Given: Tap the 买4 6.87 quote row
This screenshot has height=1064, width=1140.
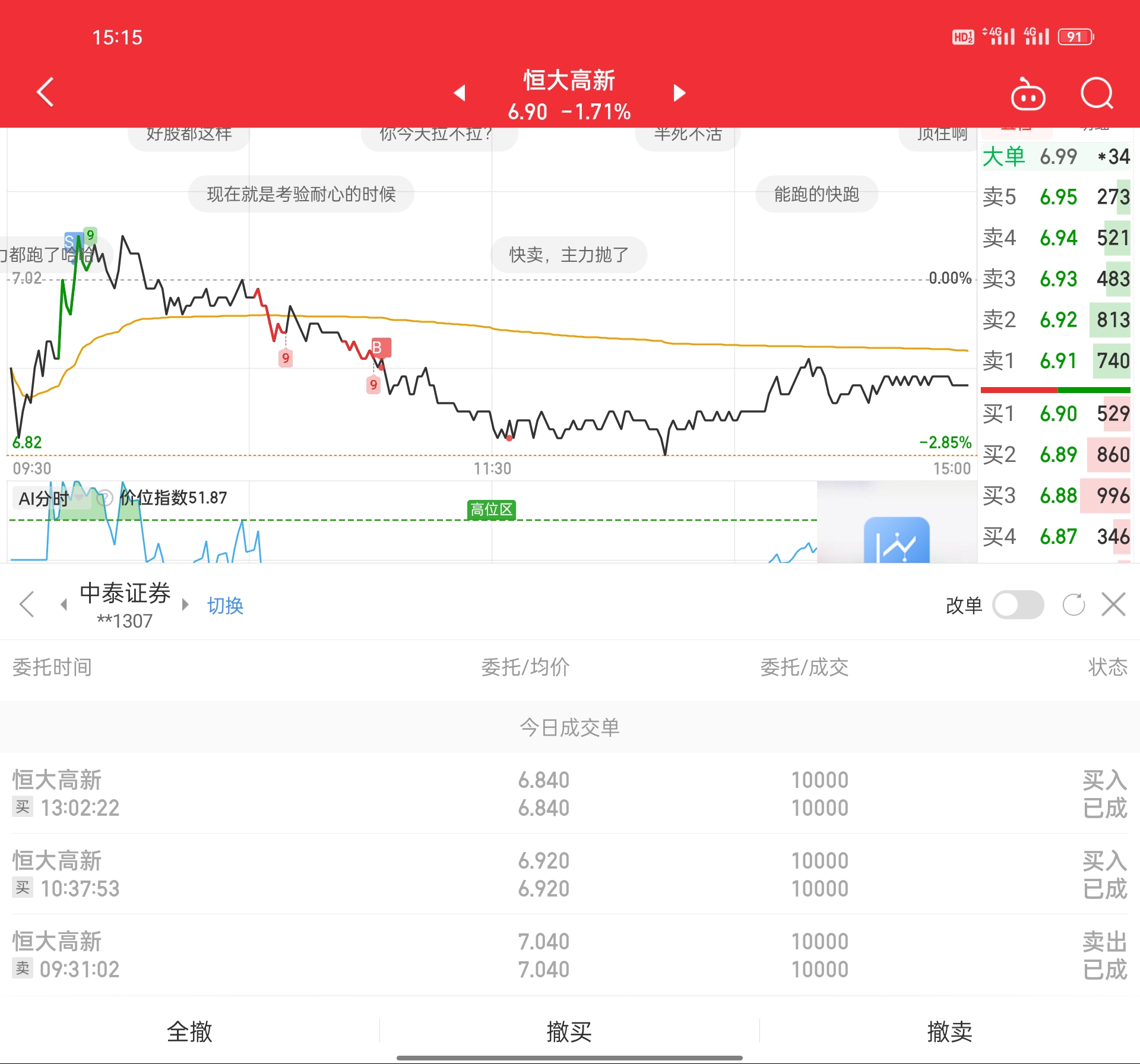Looking at the screenshot, I should pyautogui.click(x=1056, y=536).
